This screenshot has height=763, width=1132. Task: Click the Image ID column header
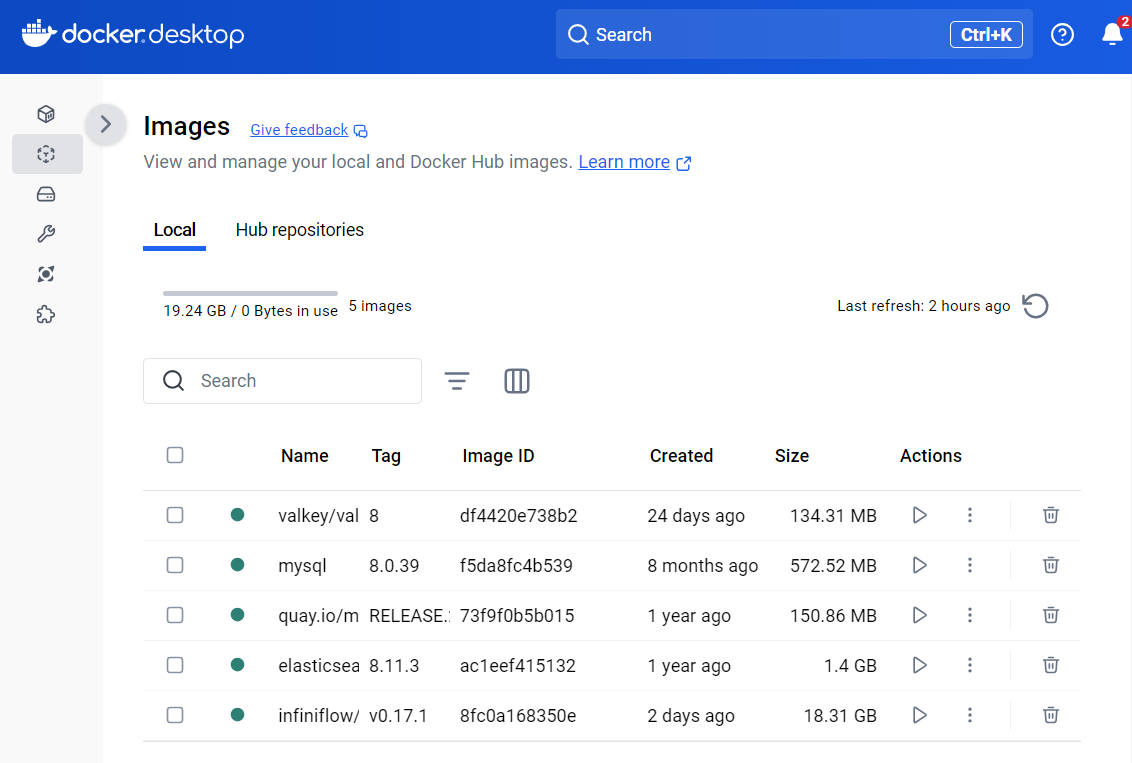498,456
